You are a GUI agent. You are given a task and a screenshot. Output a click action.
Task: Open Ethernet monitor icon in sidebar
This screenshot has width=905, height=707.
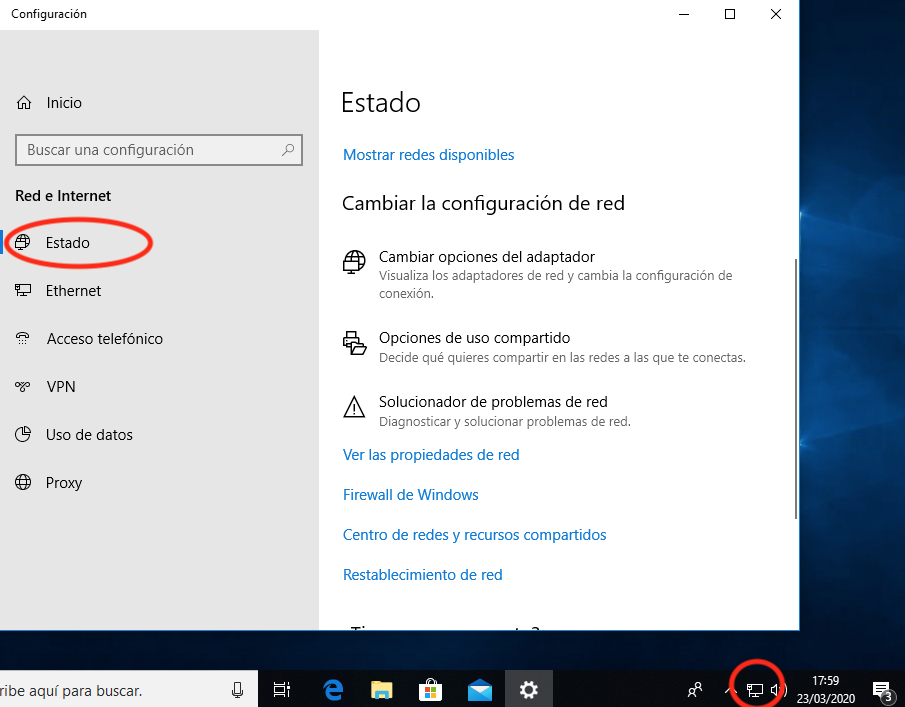coord(23,290)
